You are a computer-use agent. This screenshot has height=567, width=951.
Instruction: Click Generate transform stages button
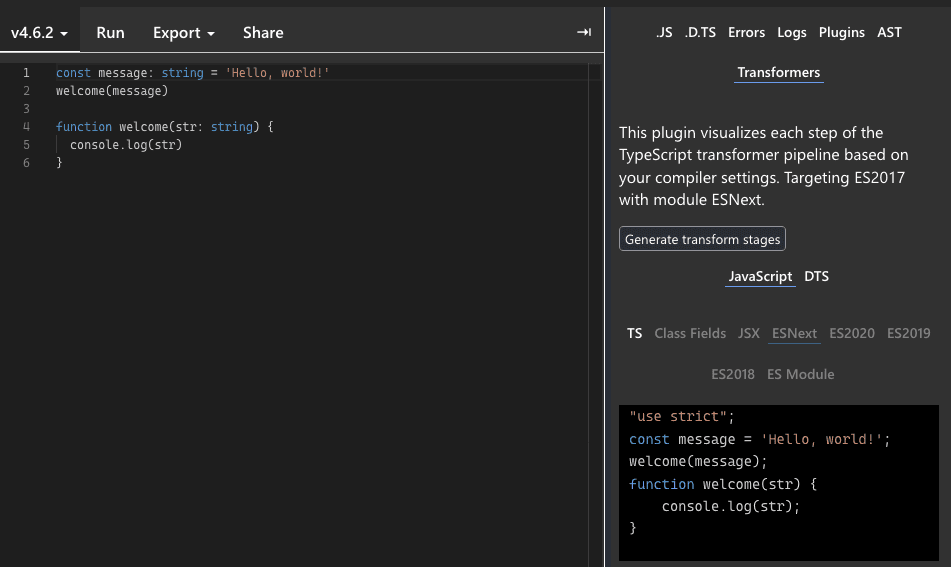(702, 239)
